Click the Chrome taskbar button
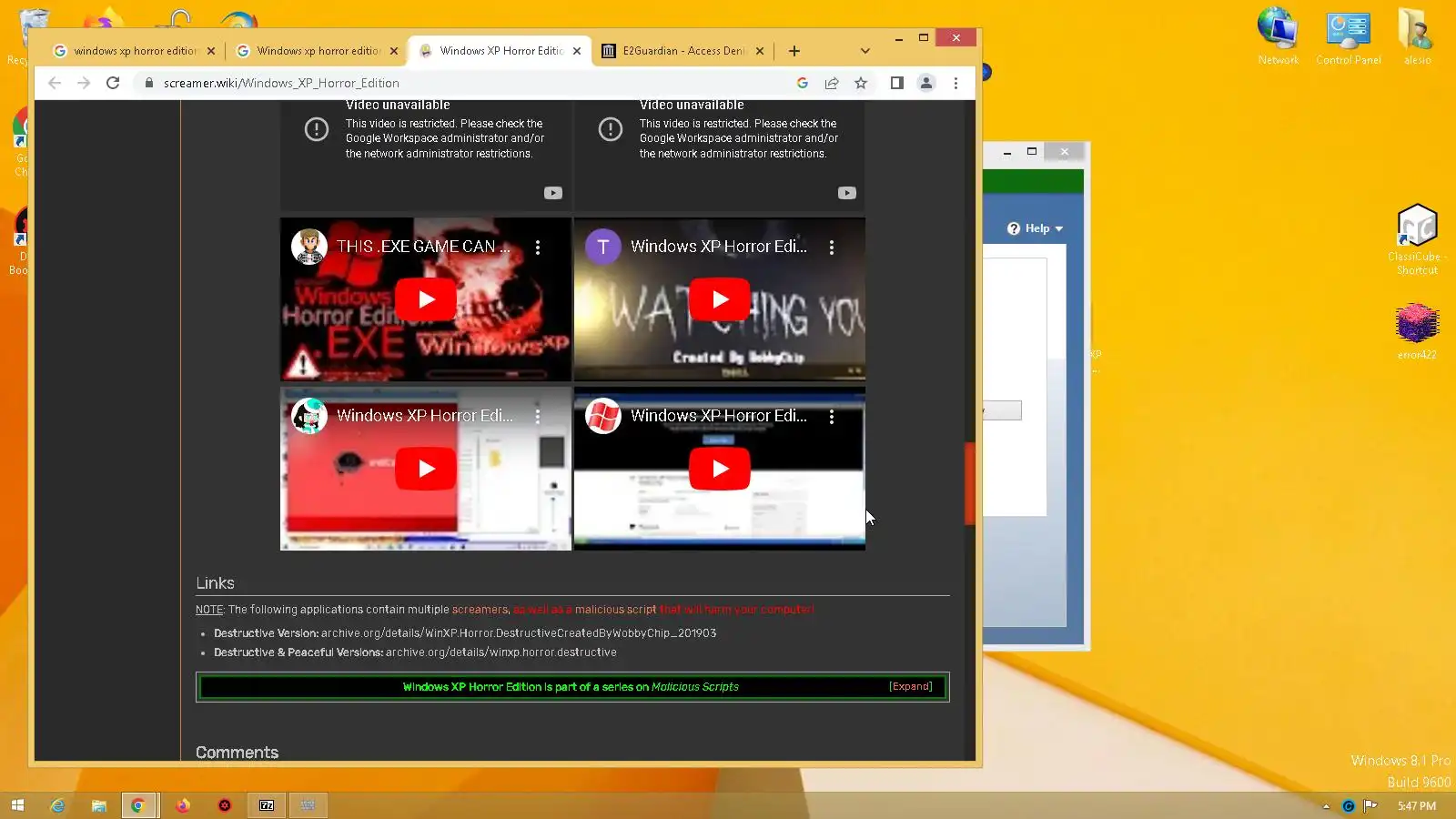 [138, 805]
